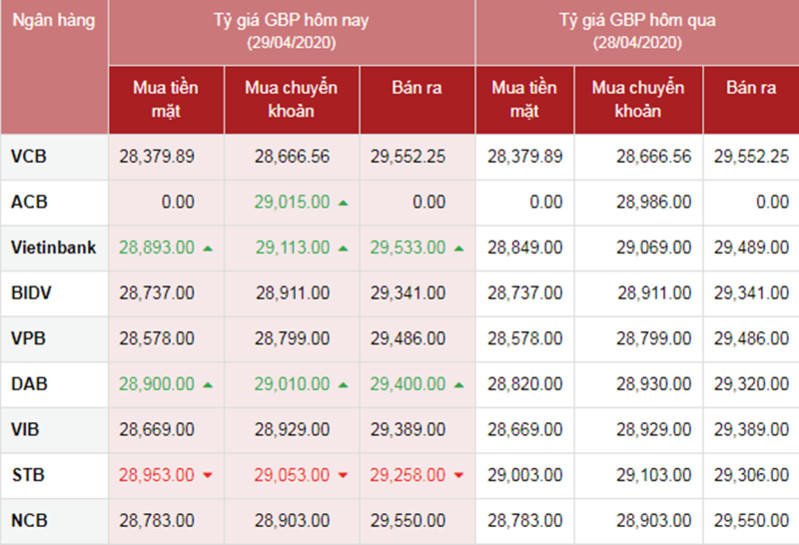Click the red down arrow beside STB 28,953.00
799x545 pixels.
(207, 476)
